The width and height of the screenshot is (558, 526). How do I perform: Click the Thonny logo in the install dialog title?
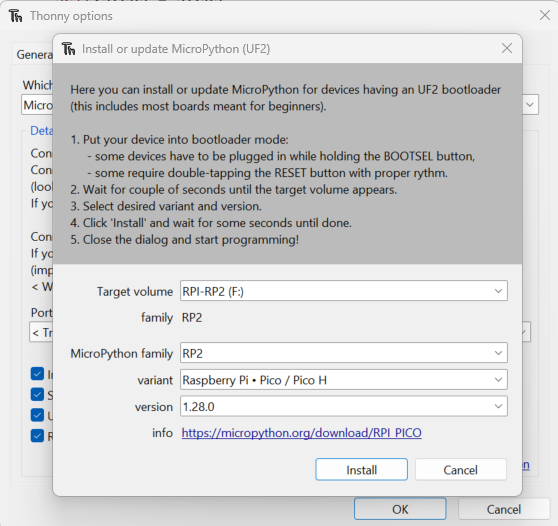pyautogui.click(x=68, y=49)
